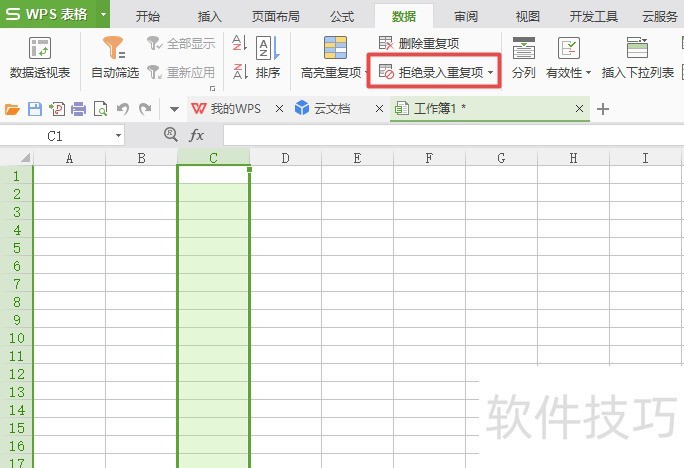
Task: Close the 云文档 tab
Action: coord(379,109)
